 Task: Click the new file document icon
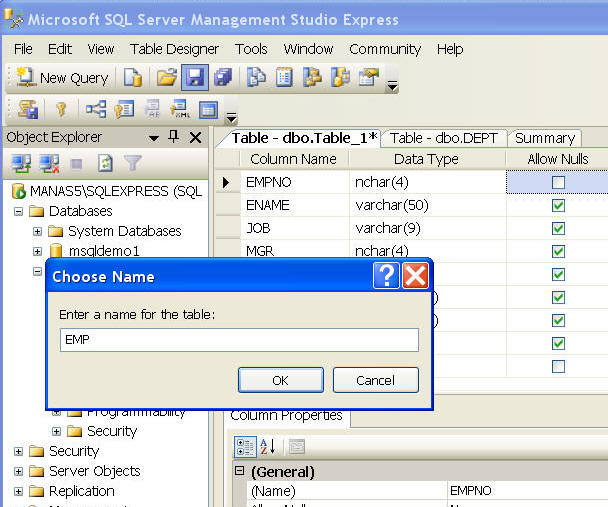tap(132, 78)
